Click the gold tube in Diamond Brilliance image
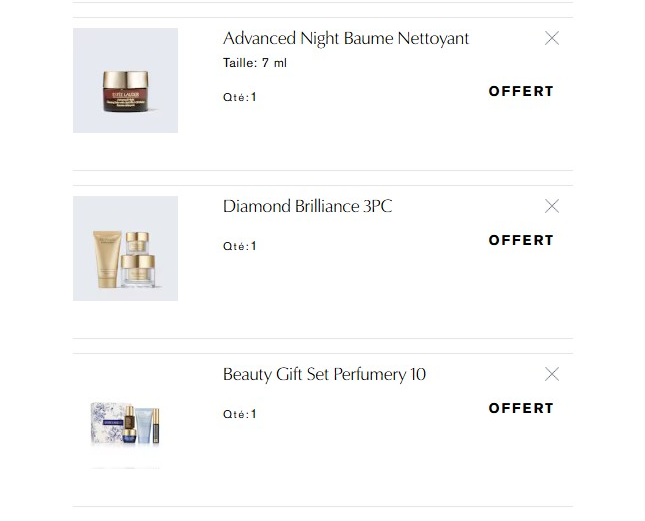Viewport: 645px width, 521px height. (x=106, y=259)
